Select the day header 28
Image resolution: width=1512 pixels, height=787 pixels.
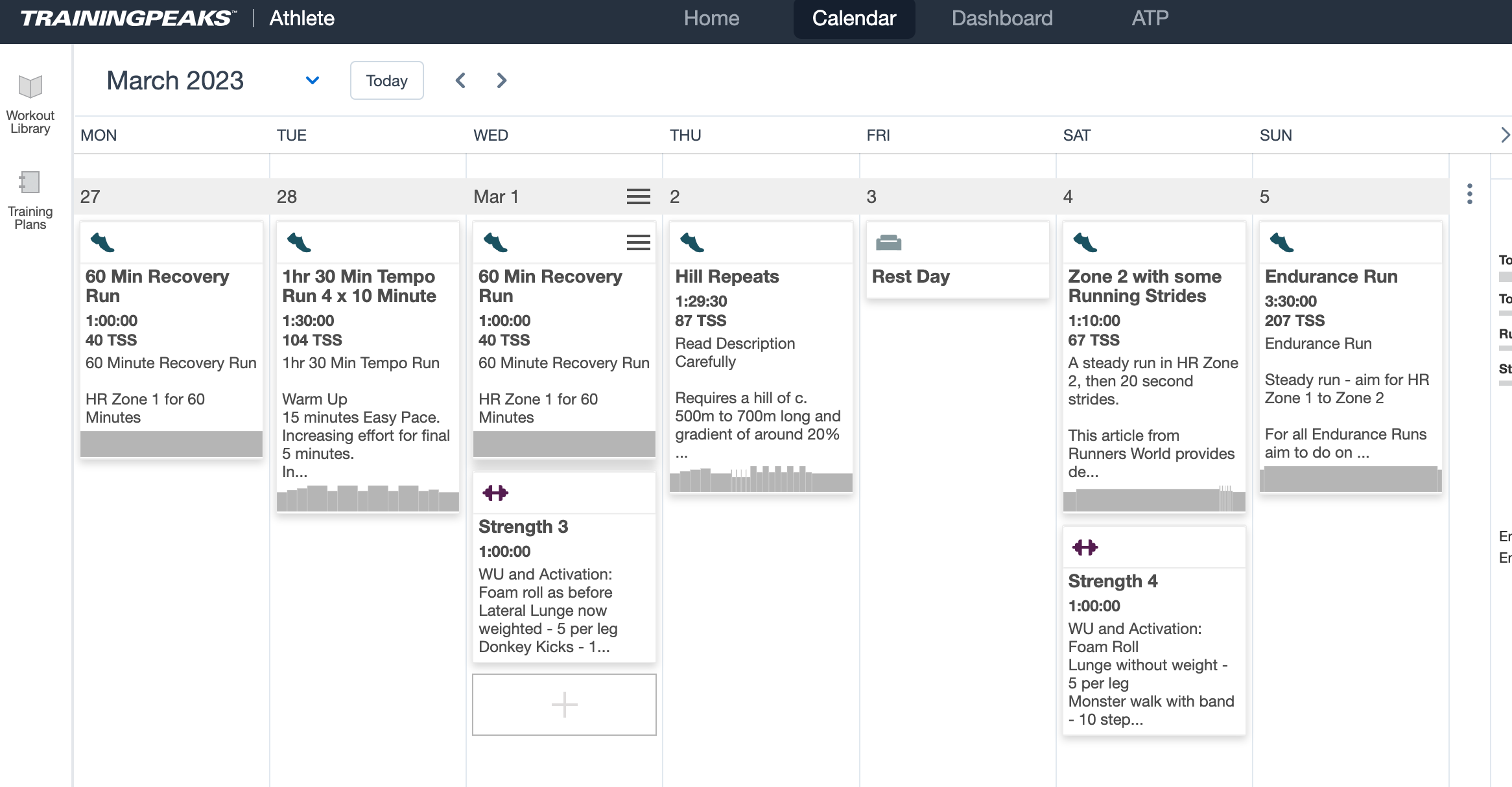click(x=287, y=196)
